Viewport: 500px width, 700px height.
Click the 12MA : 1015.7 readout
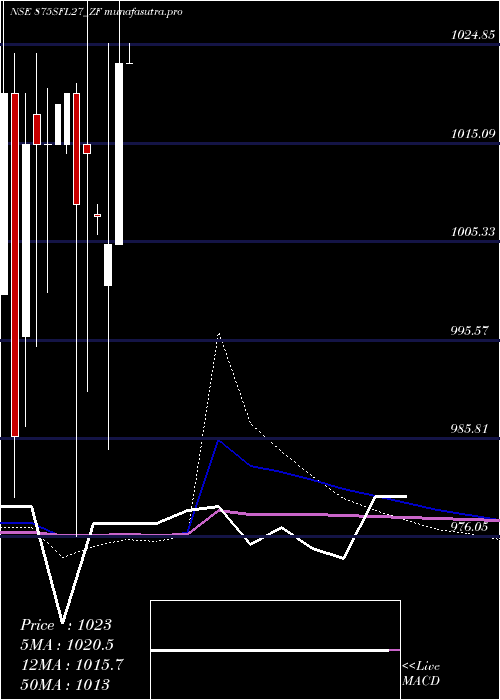72,665
